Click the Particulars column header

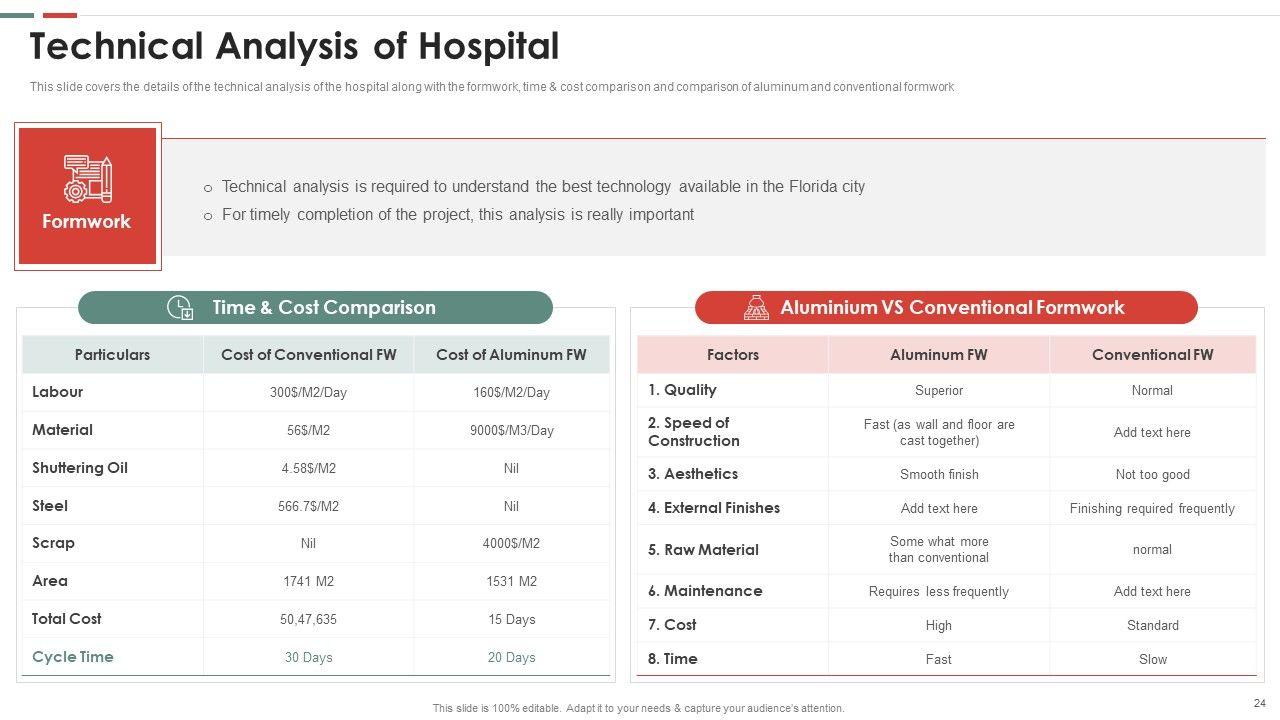point(112,355)
